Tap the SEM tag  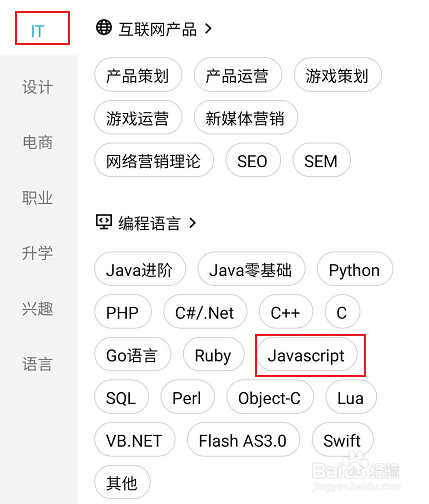click(322, 160)
